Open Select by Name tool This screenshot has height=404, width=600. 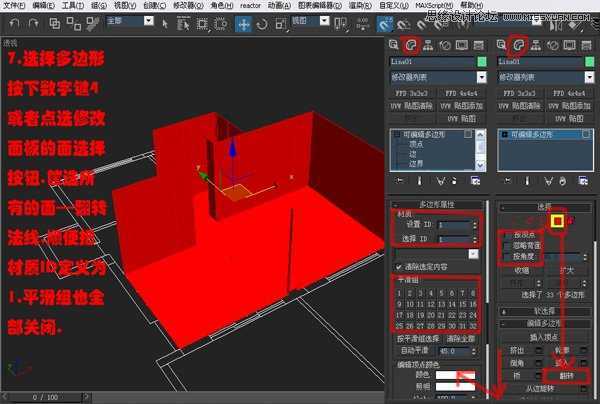(183, 24)
